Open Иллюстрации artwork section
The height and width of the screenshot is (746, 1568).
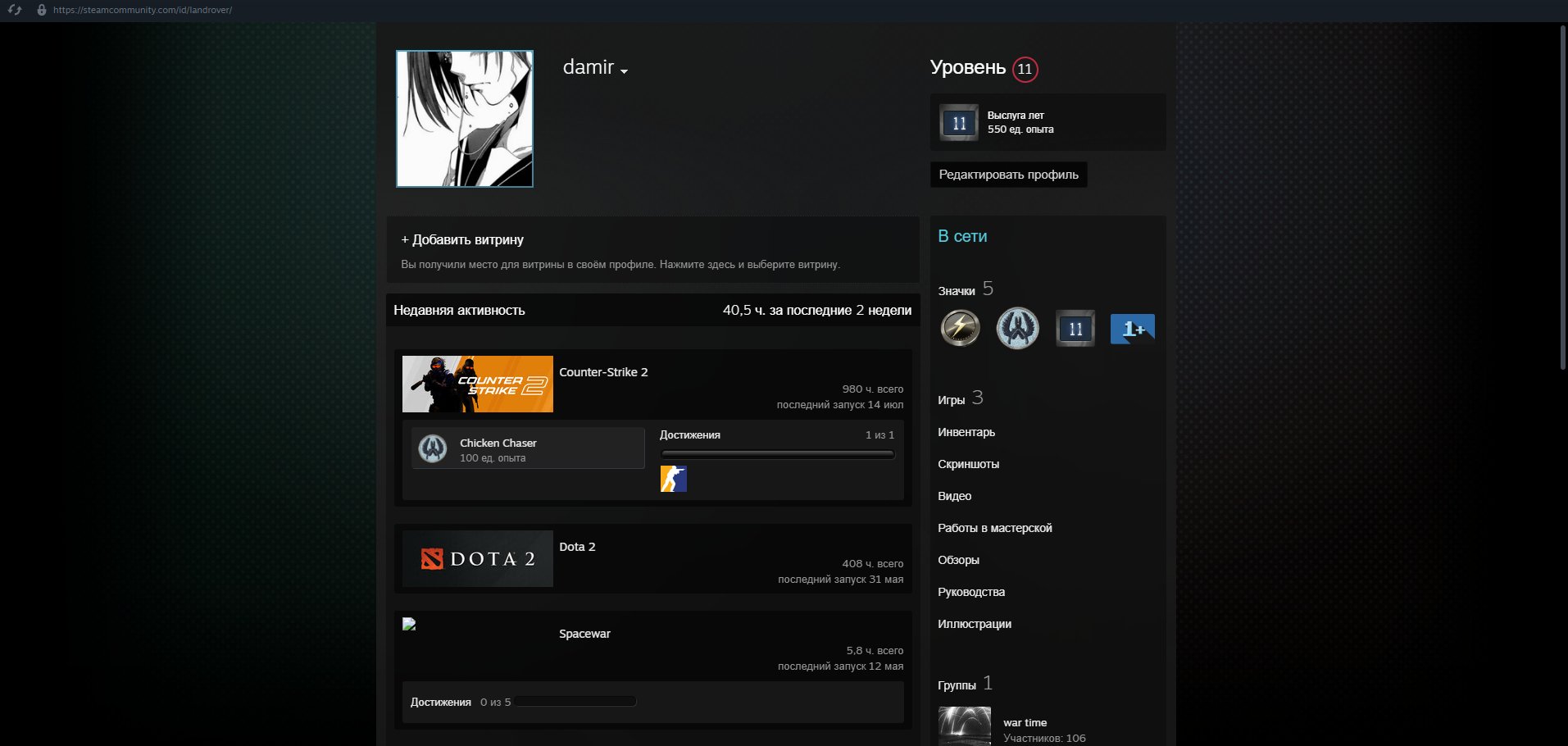pos(975,624)
